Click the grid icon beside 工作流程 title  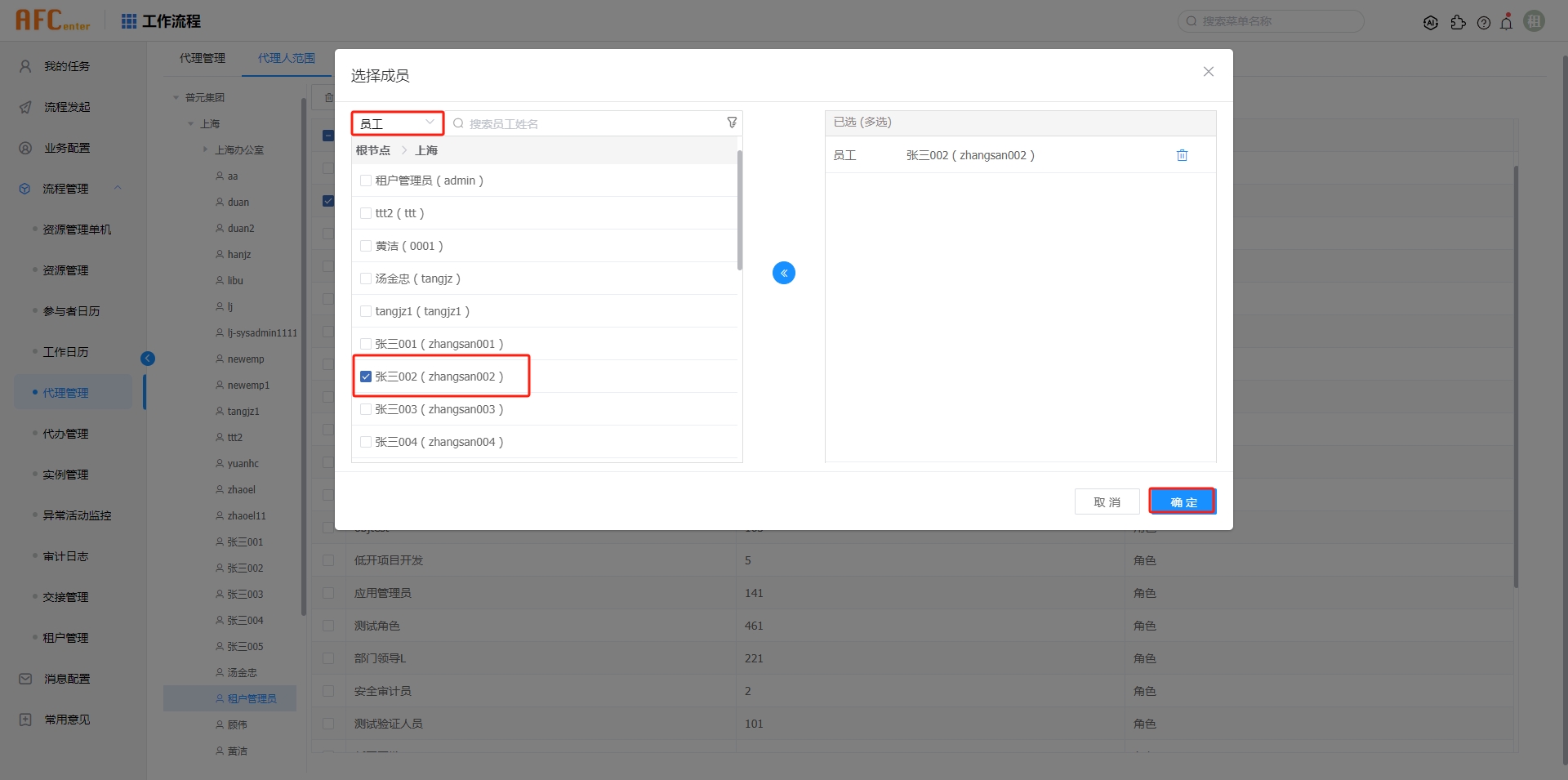(128, 20)
